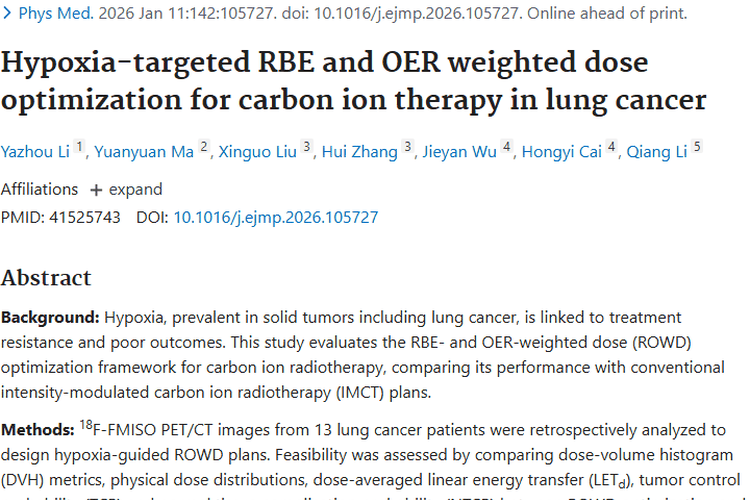Click author Qiang Li
Viewport: 750px width, 500px height.
click(x=657, y=151)
